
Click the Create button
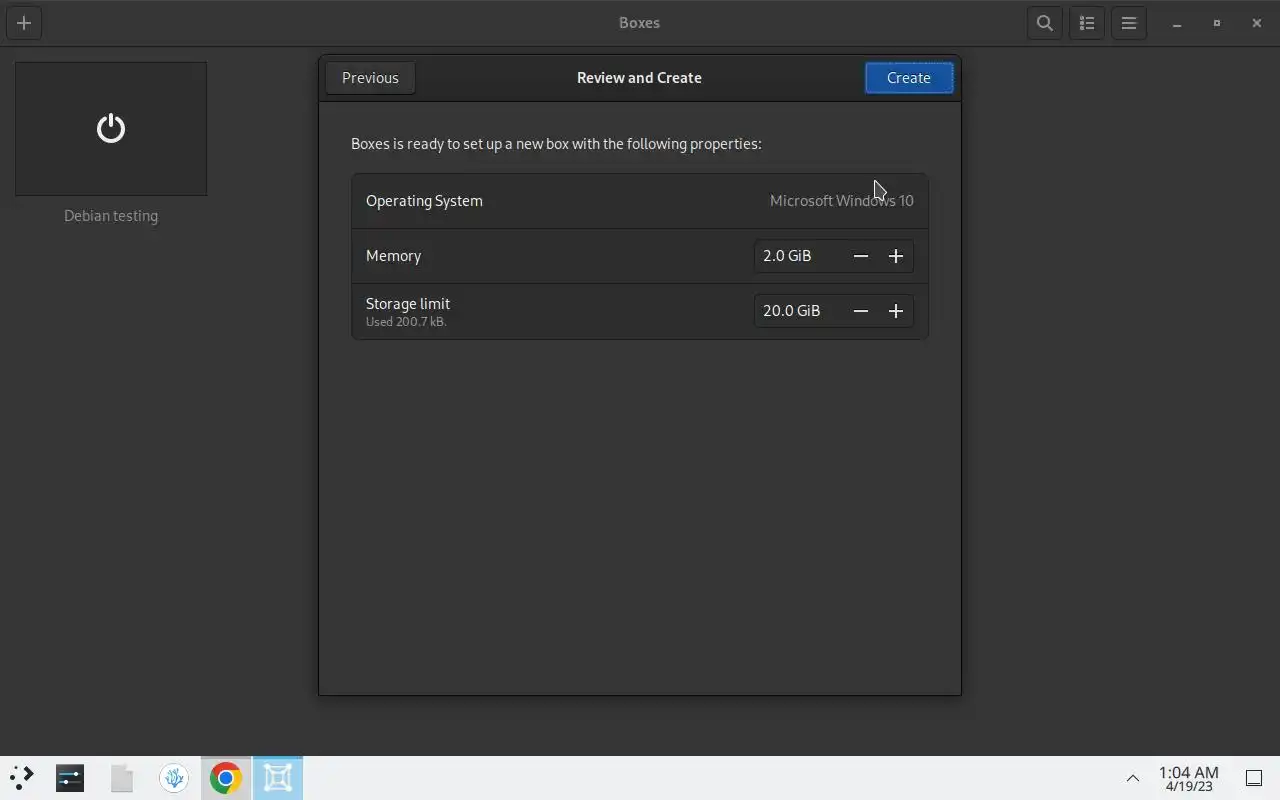[909, 78]
